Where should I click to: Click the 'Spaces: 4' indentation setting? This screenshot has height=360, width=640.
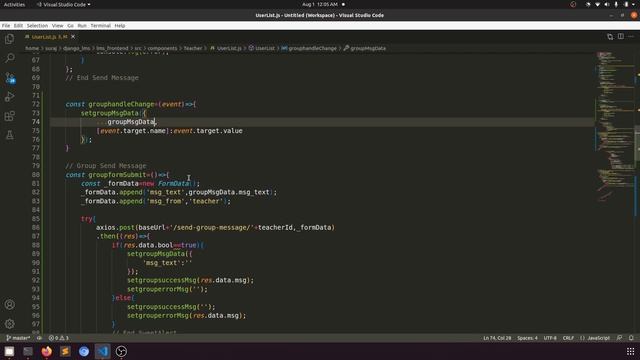coord(527,338)
